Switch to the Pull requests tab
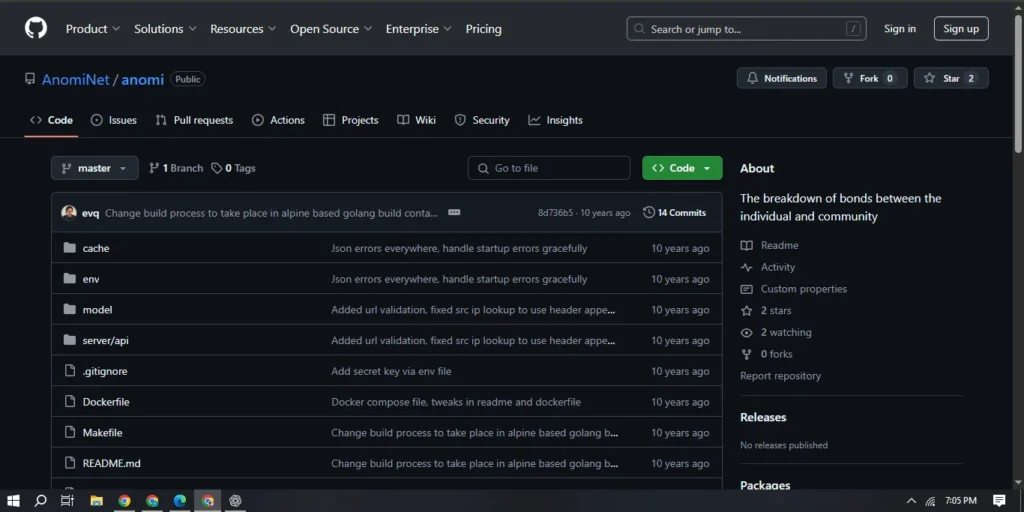The width and height of the screenshot is (1024, 512). [x=194, y=120]
